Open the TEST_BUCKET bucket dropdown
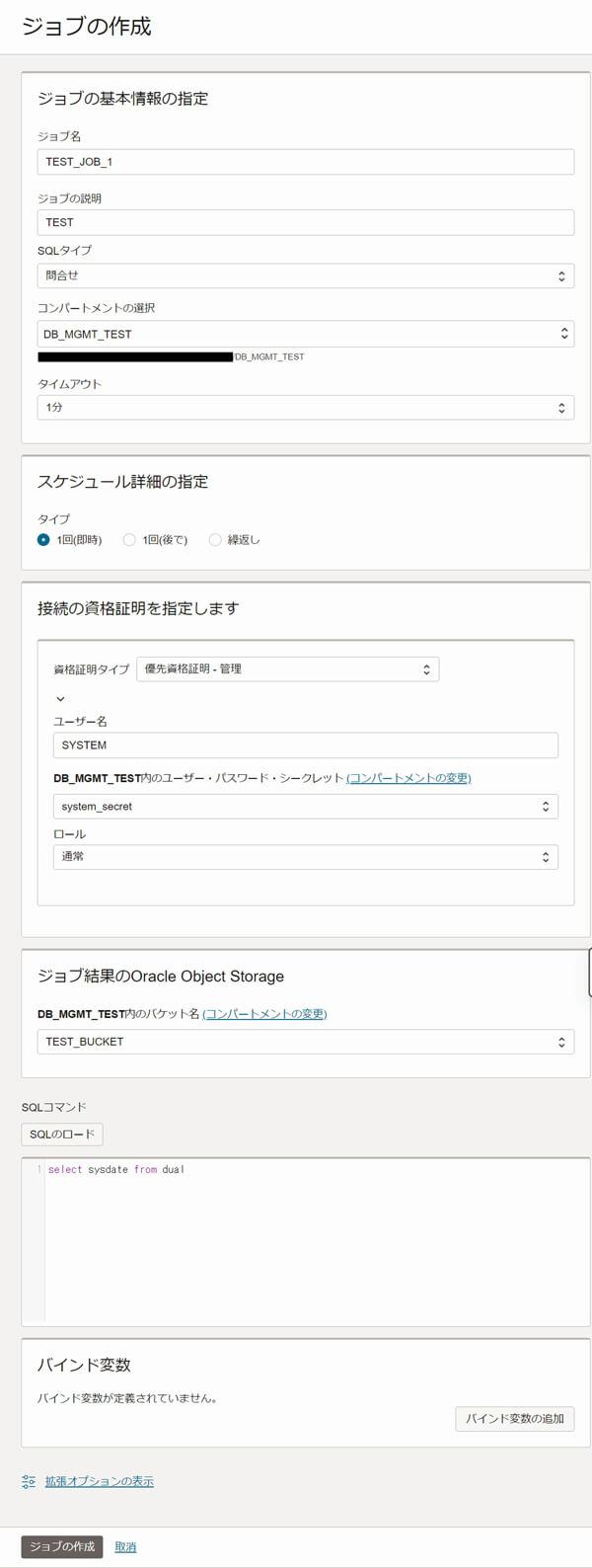This screenshot has width=592, height=1568. click(x=306, y=1042)
